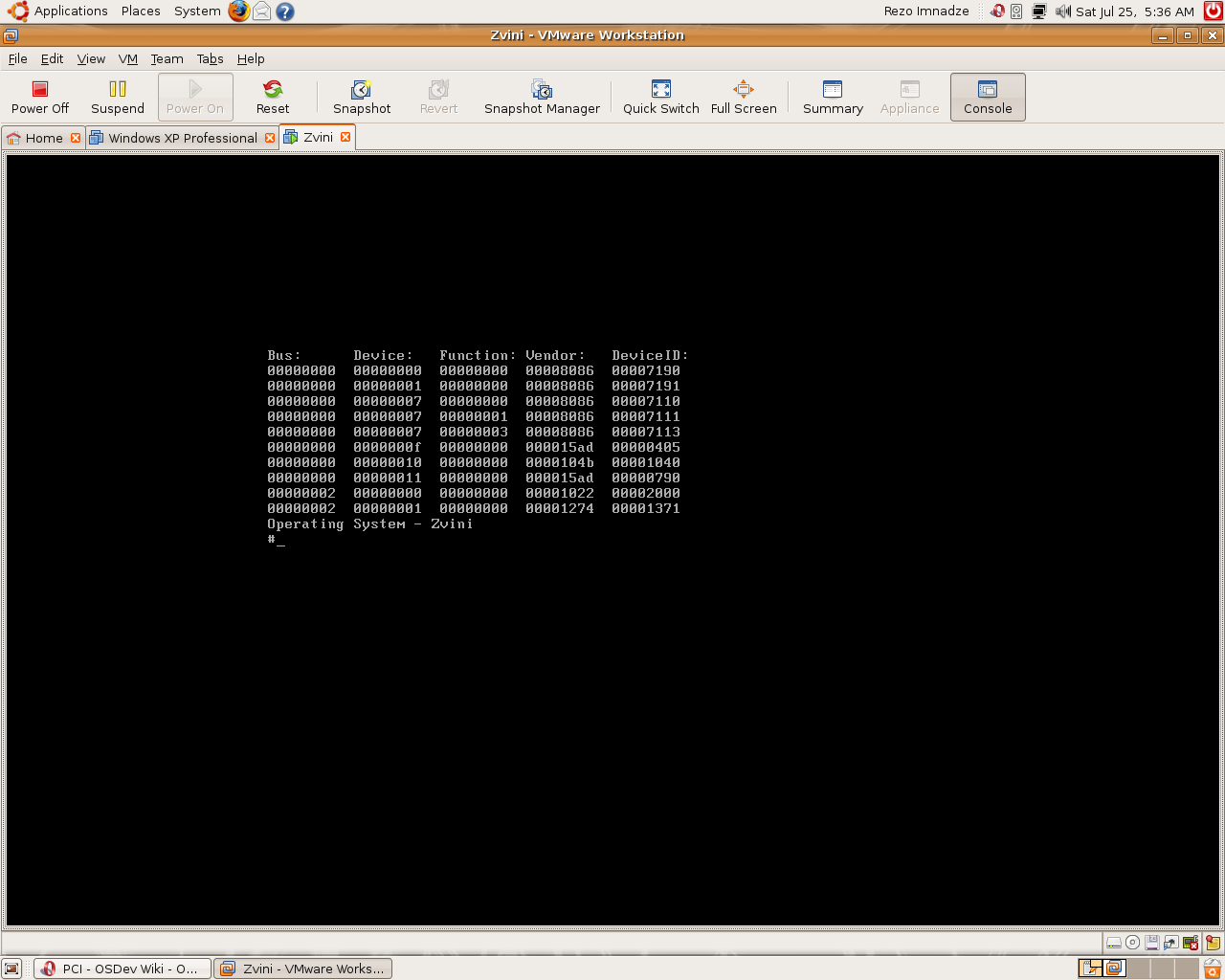Click the red power/quit button in panel

(1213, 11)
